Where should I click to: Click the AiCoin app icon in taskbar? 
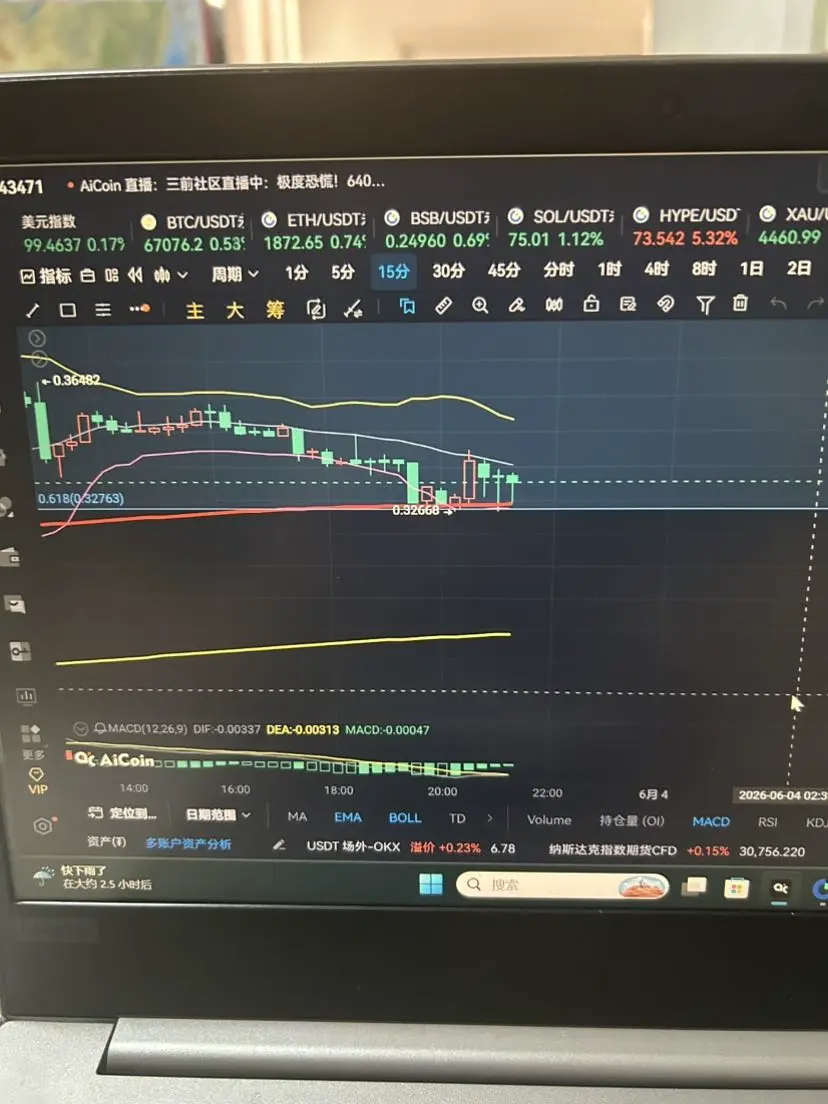click(780, 889)
